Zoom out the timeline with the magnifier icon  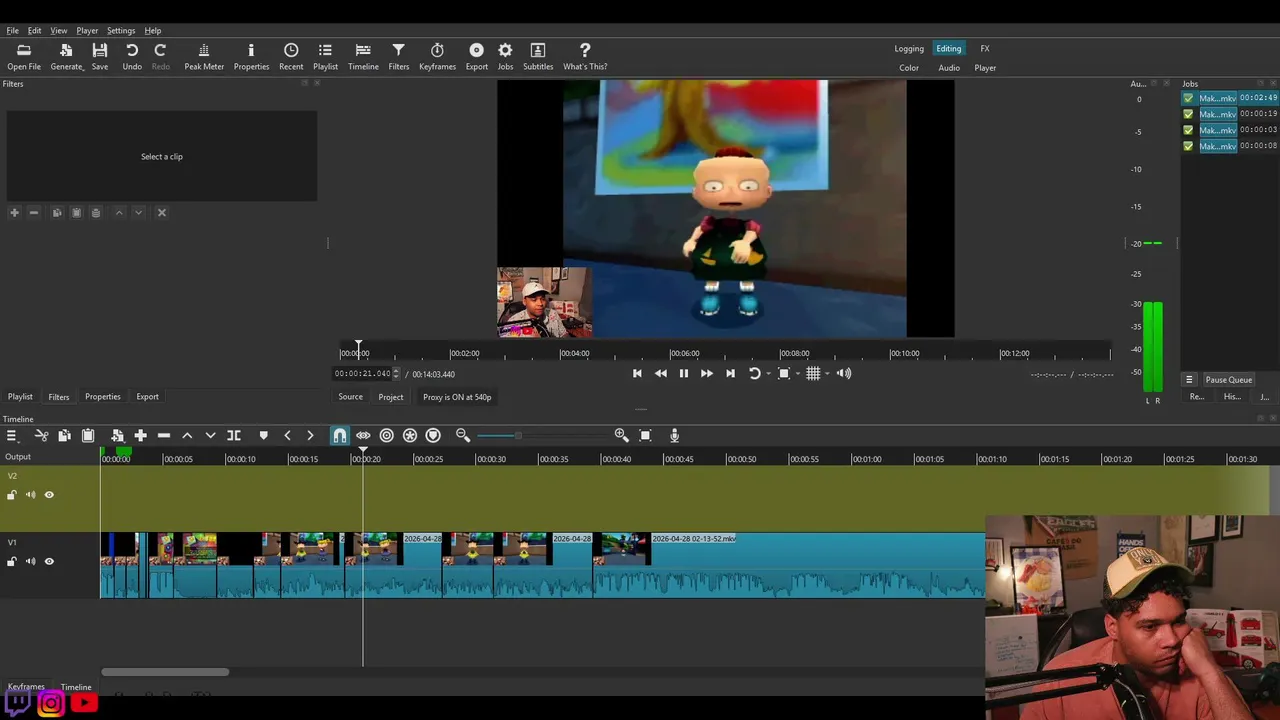463,435
